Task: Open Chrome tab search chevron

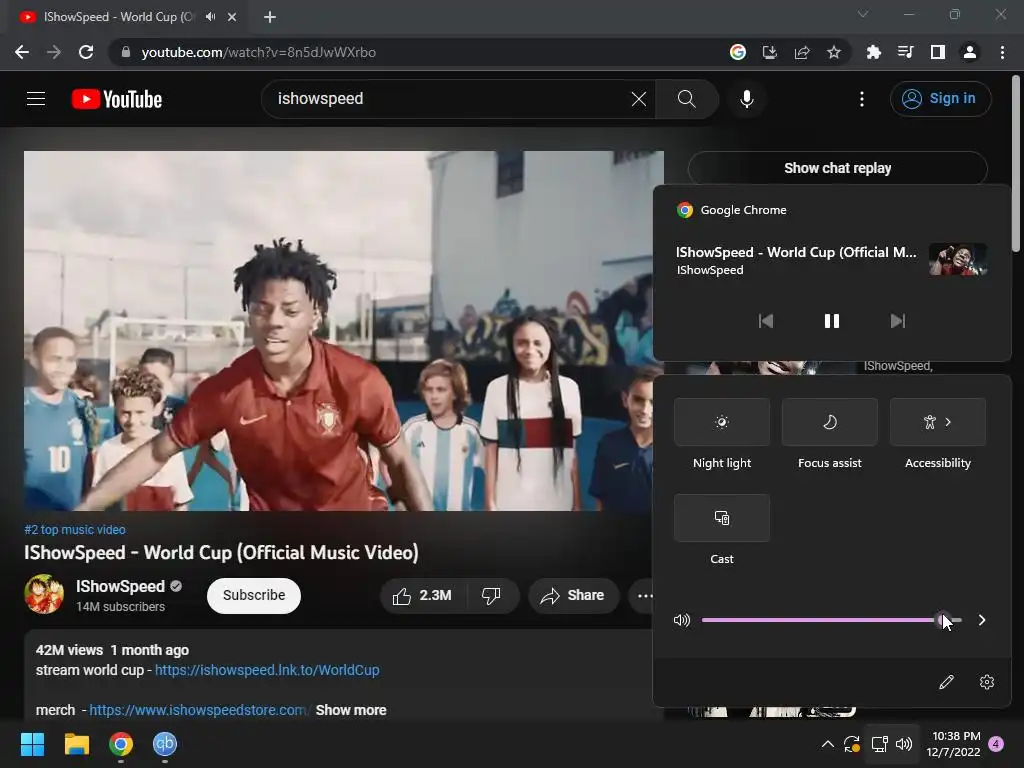Action: point(863,14)
